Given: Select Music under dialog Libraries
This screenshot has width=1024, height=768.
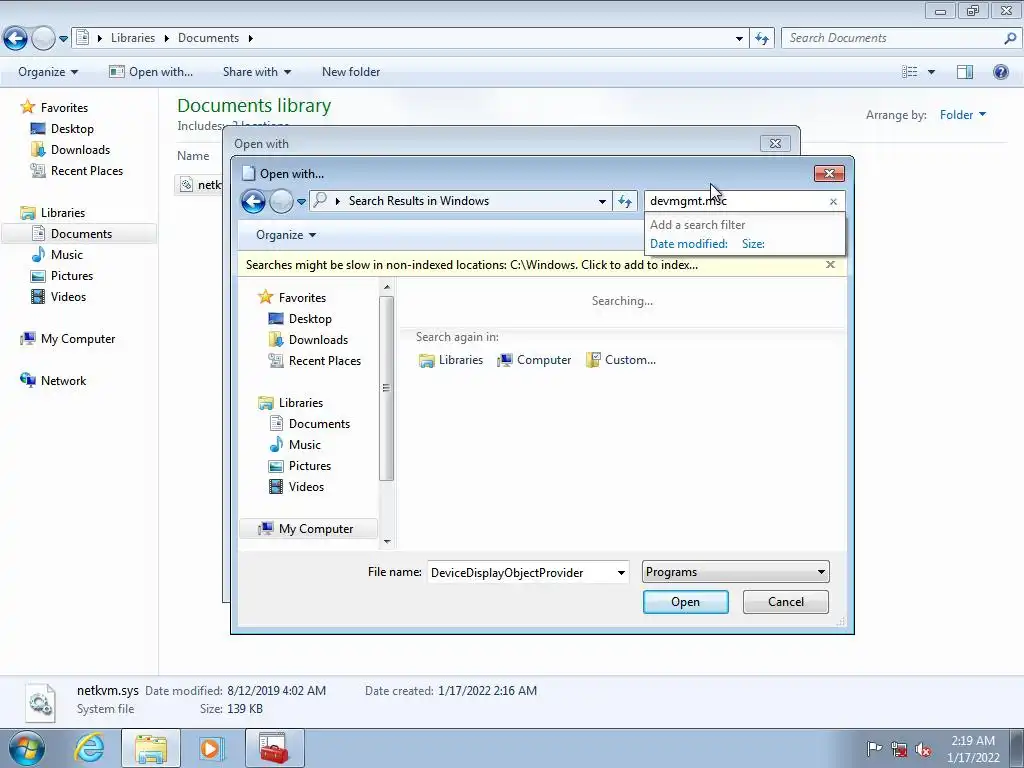Looking at the screenshot, I should (295, 445).
